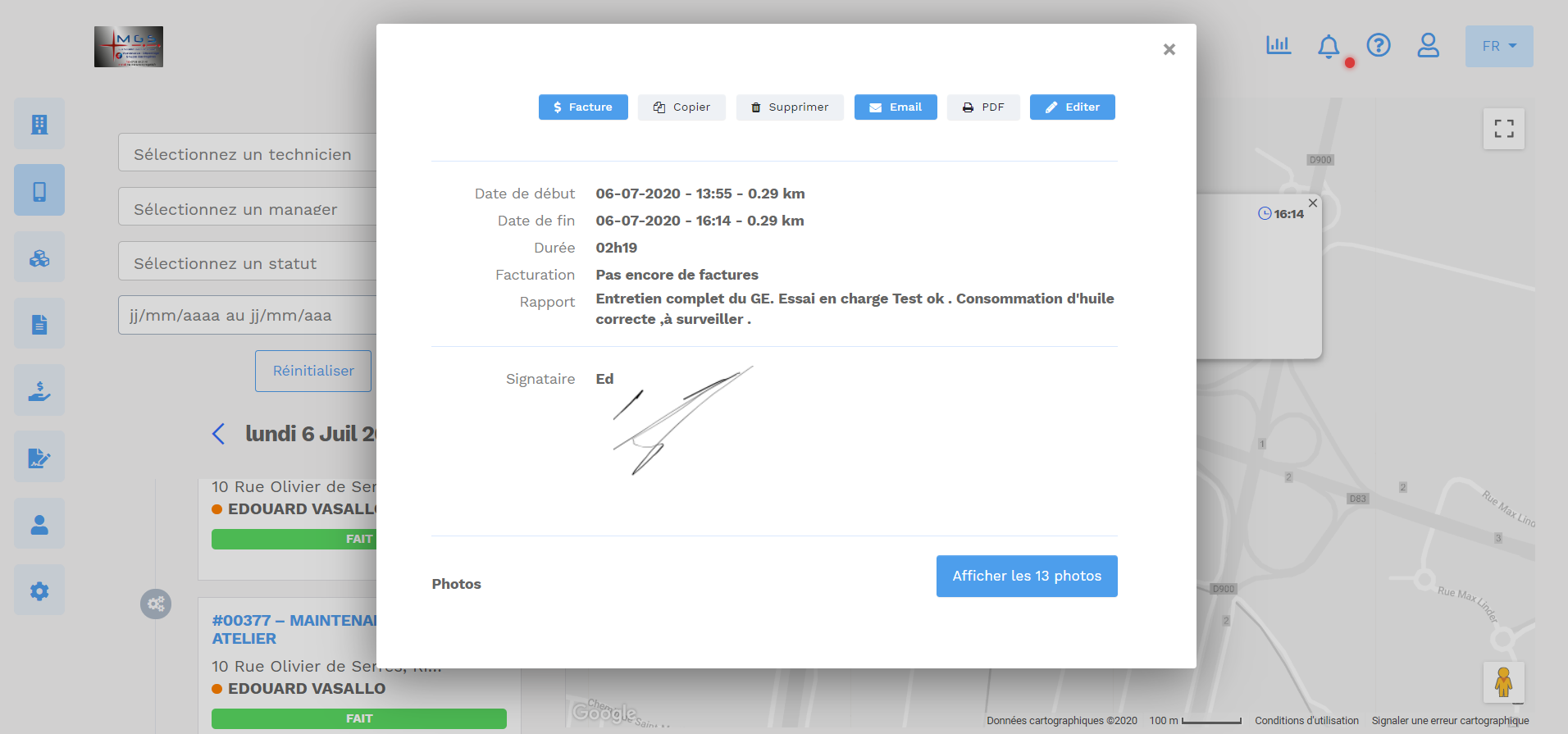1568x734 pixels.
Task: Open the help question mark icon
Action: [x=1379, y=45]
